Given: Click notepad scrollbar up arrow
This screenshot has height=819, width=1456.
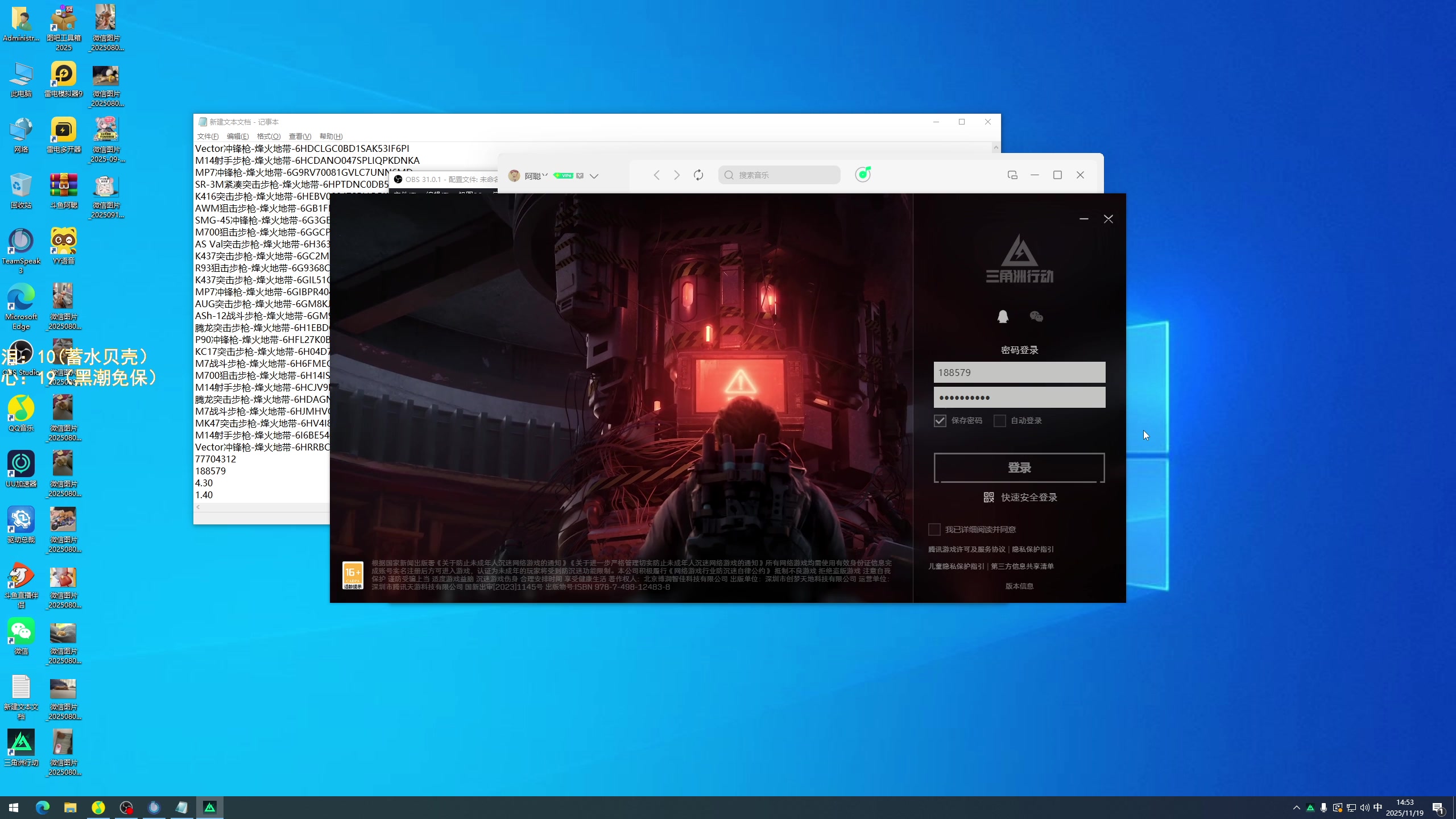Looking at the screenshot, I should pos(995,148).
